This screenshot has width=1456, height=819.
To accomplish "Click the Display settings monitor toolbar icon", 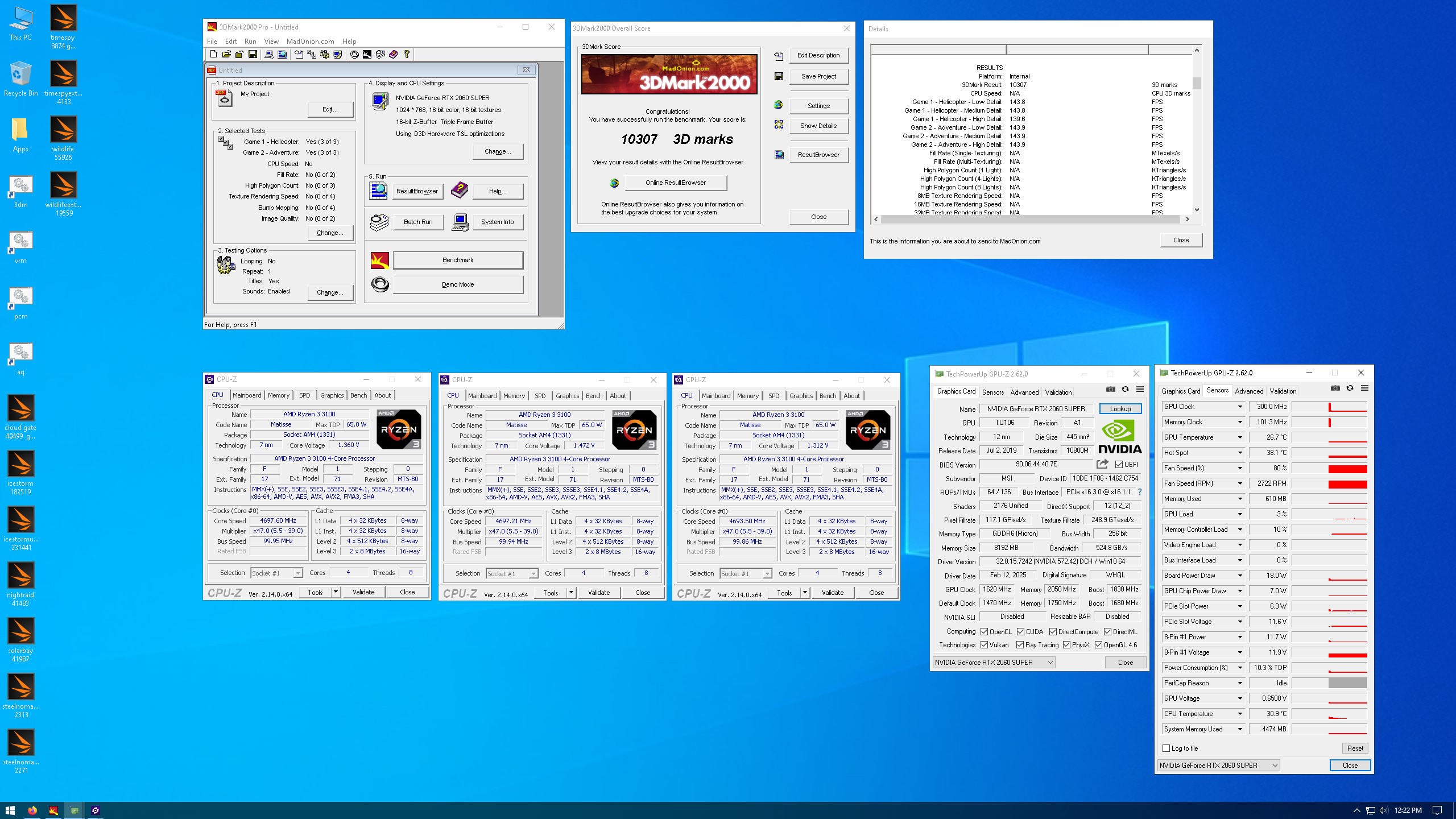I will [x=338, y=54].
